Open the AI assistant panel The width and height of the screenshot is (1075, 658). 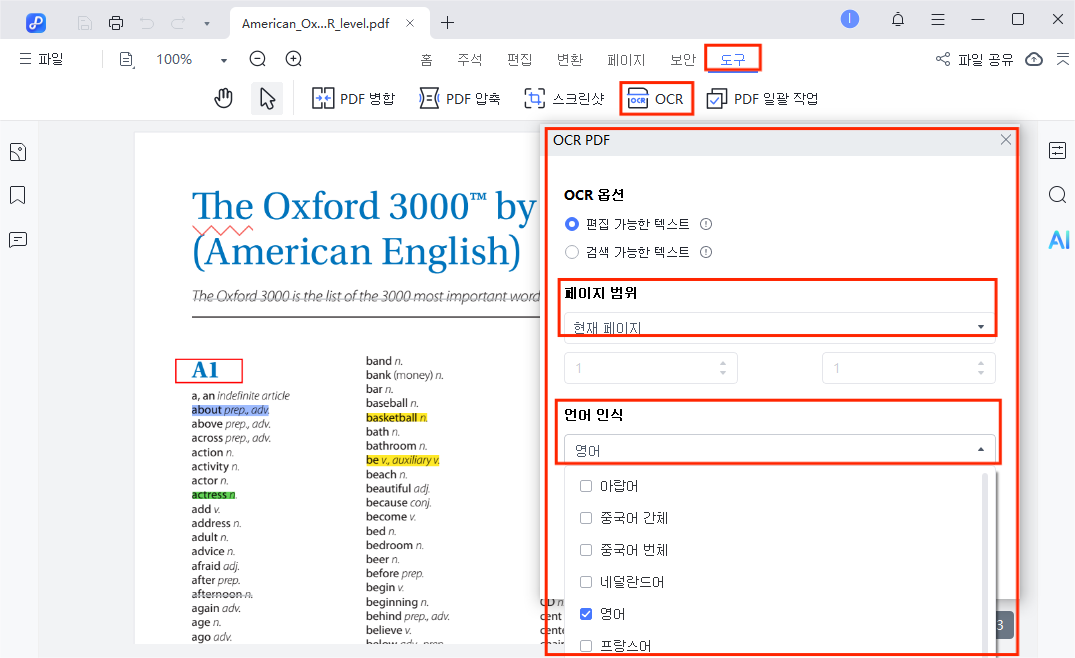[x=1058, y=239]
